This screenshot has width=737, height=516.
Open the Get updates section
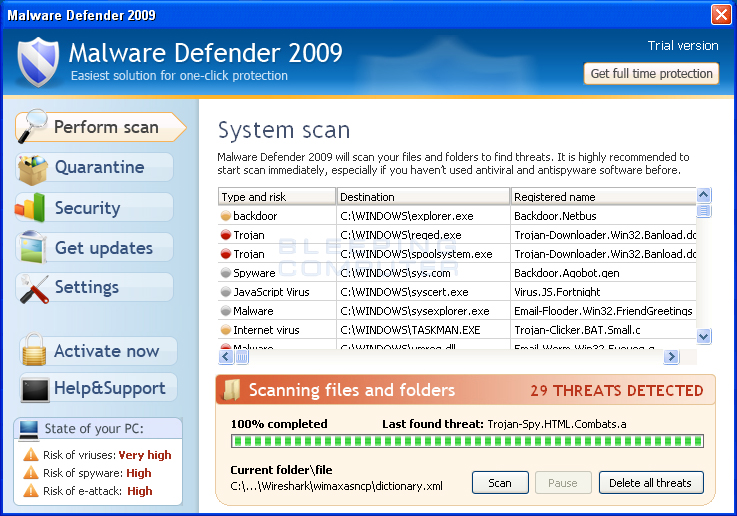tap(95, 247)
